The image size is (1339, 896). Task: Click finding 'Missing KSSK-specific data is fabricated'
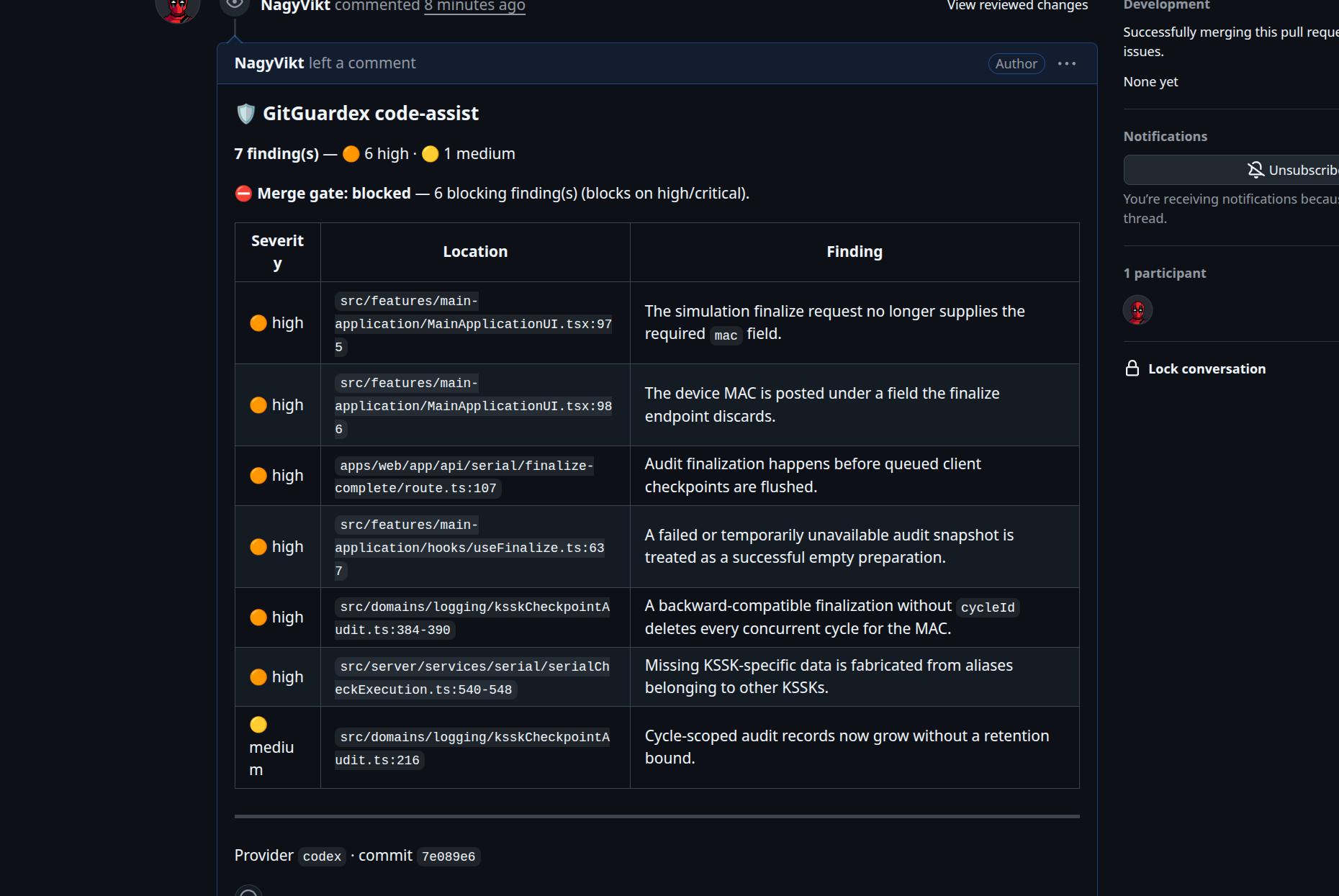[829, 676]
